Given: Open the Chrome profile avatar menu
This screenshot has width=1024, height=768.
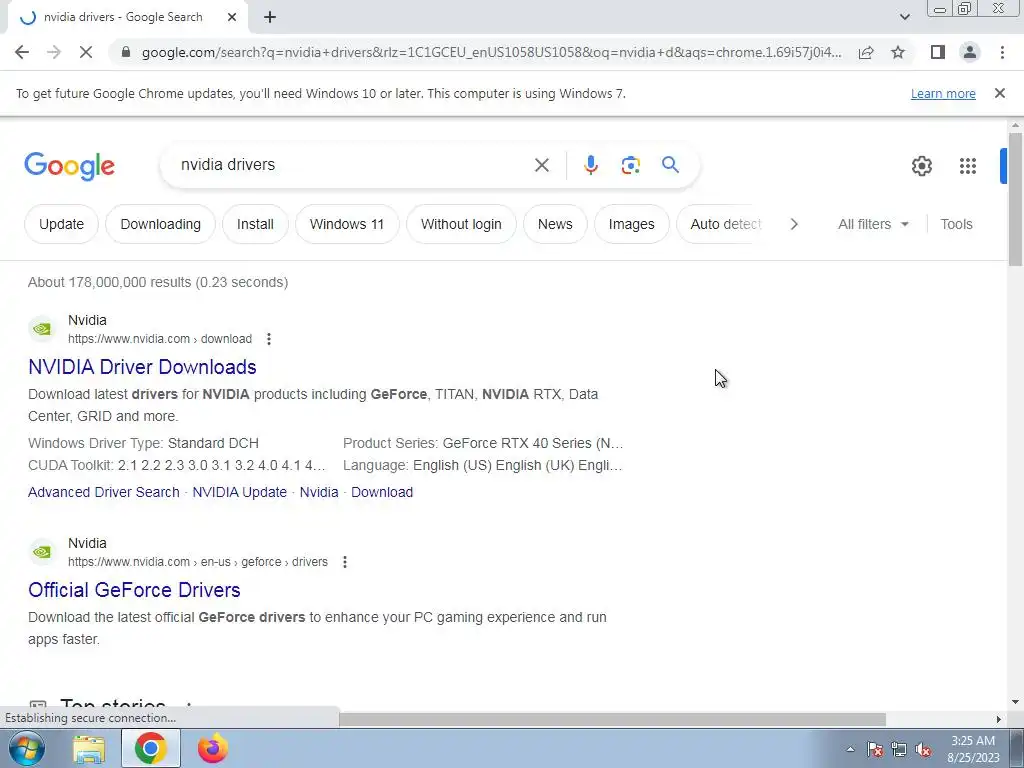Looking at the screenshot, I should [x=970, y=52].
